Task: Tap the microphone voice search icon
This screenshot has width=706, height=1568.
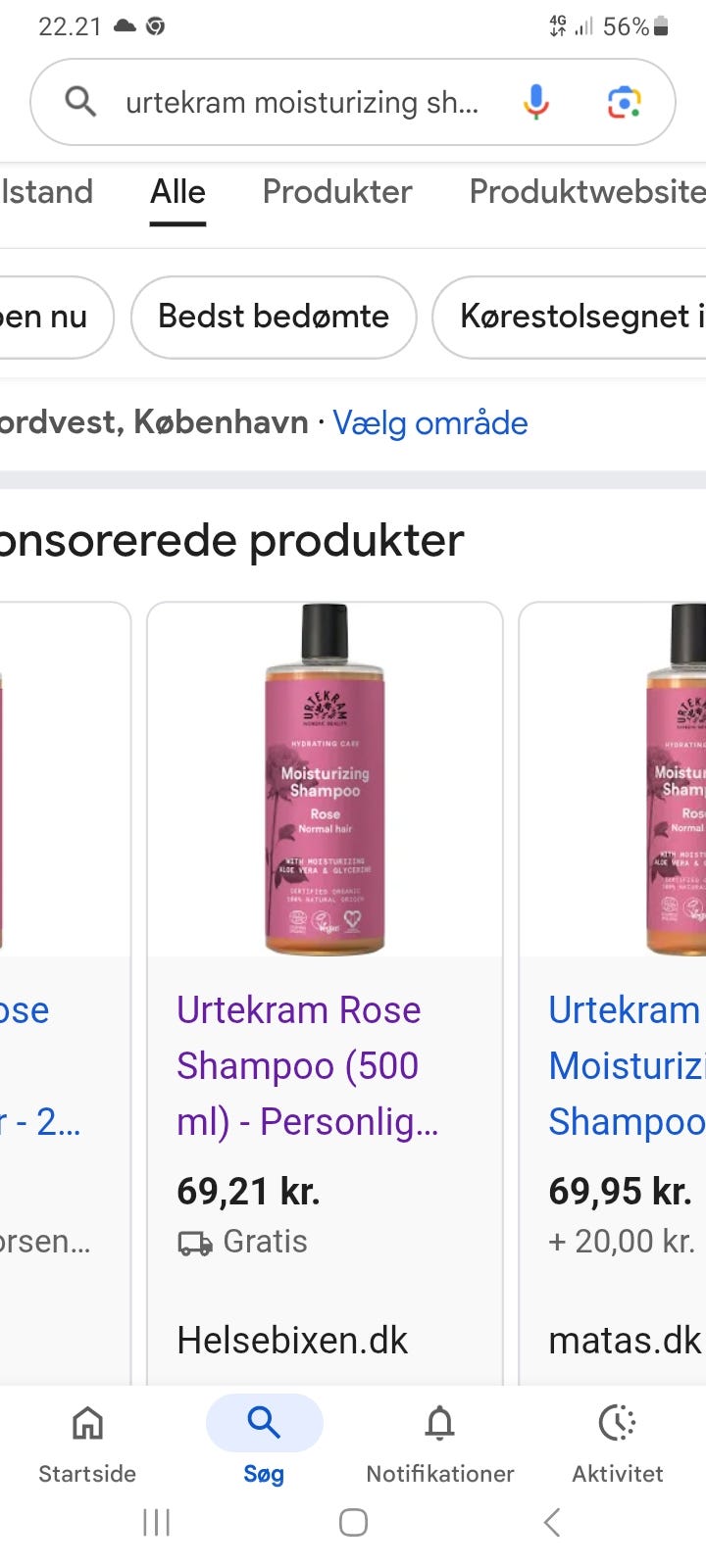Action: [536, 102]
